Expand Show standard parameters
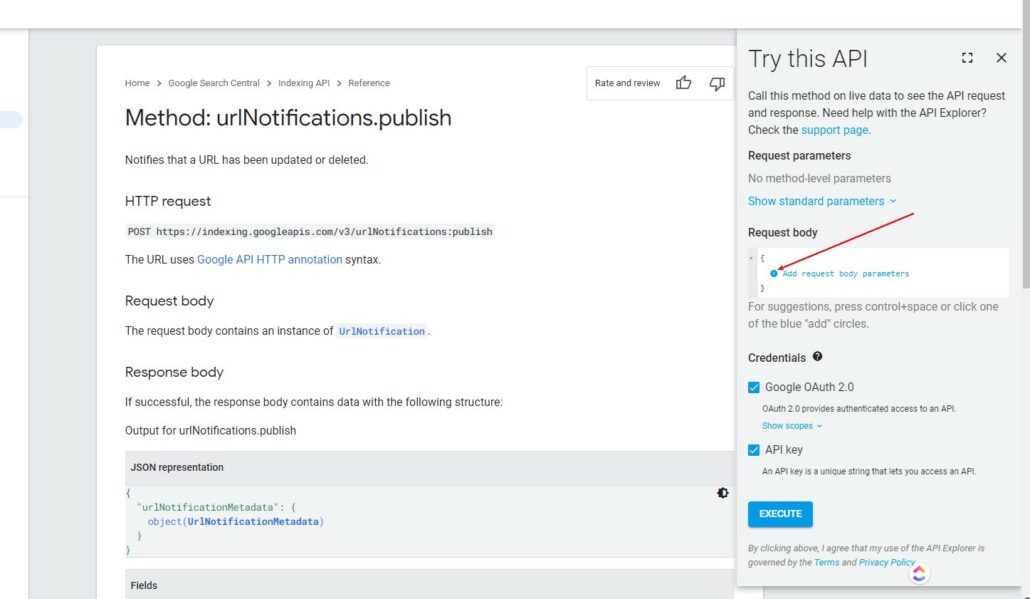Image resolution: width=1030 pixels, height=599 pixels. click(x=822, y=201)
